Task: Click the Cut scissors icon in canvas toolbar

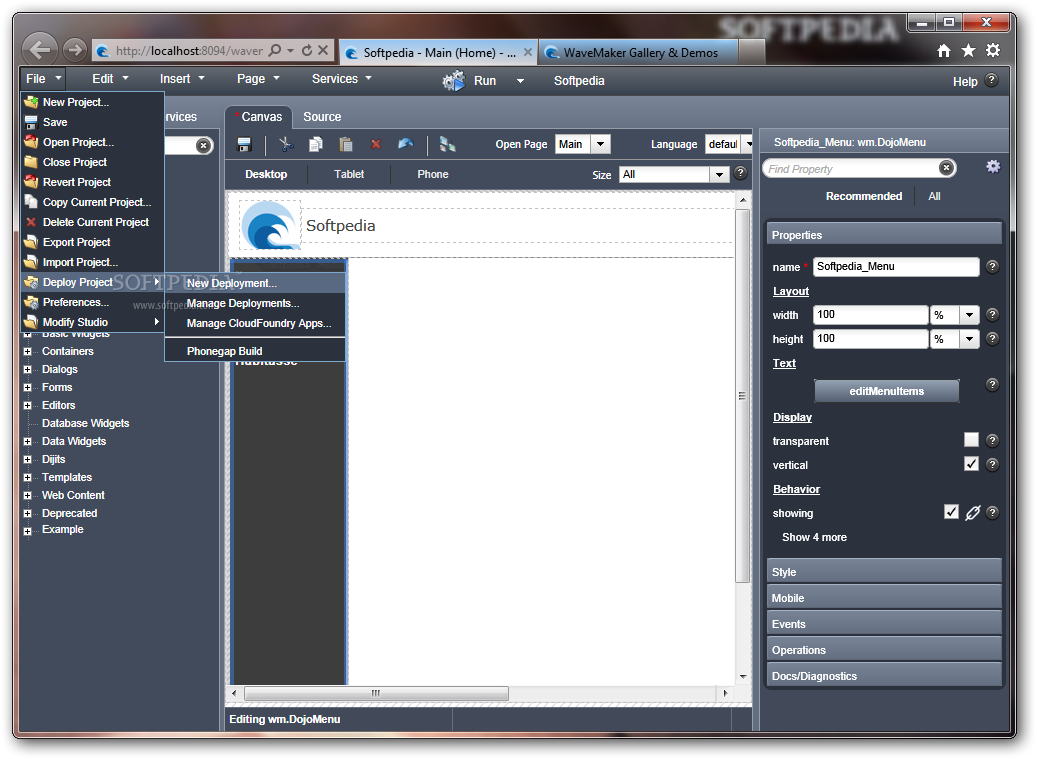Action: tap(286, 144)
